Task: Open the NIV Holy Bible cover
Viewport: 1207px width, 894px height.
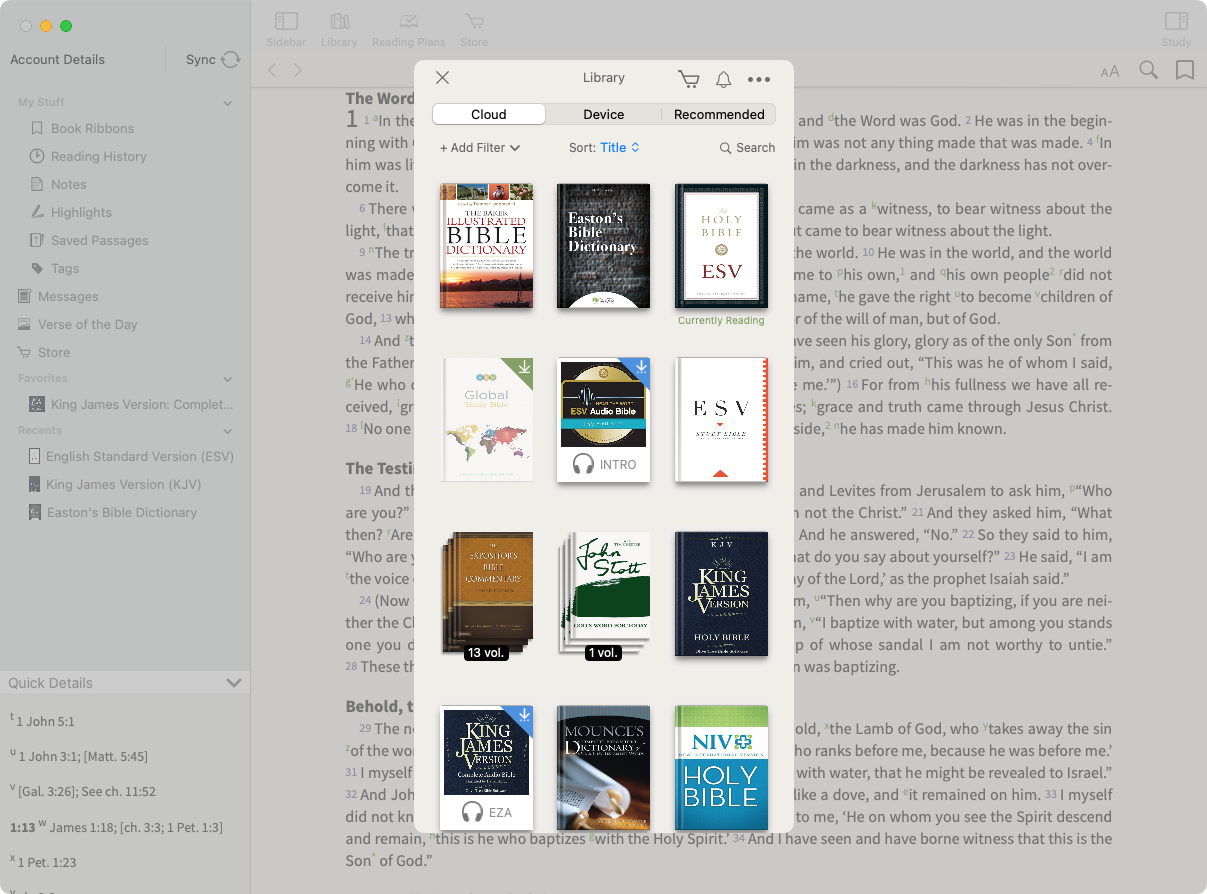Action: pyautogui.click(x=721, y=768)
